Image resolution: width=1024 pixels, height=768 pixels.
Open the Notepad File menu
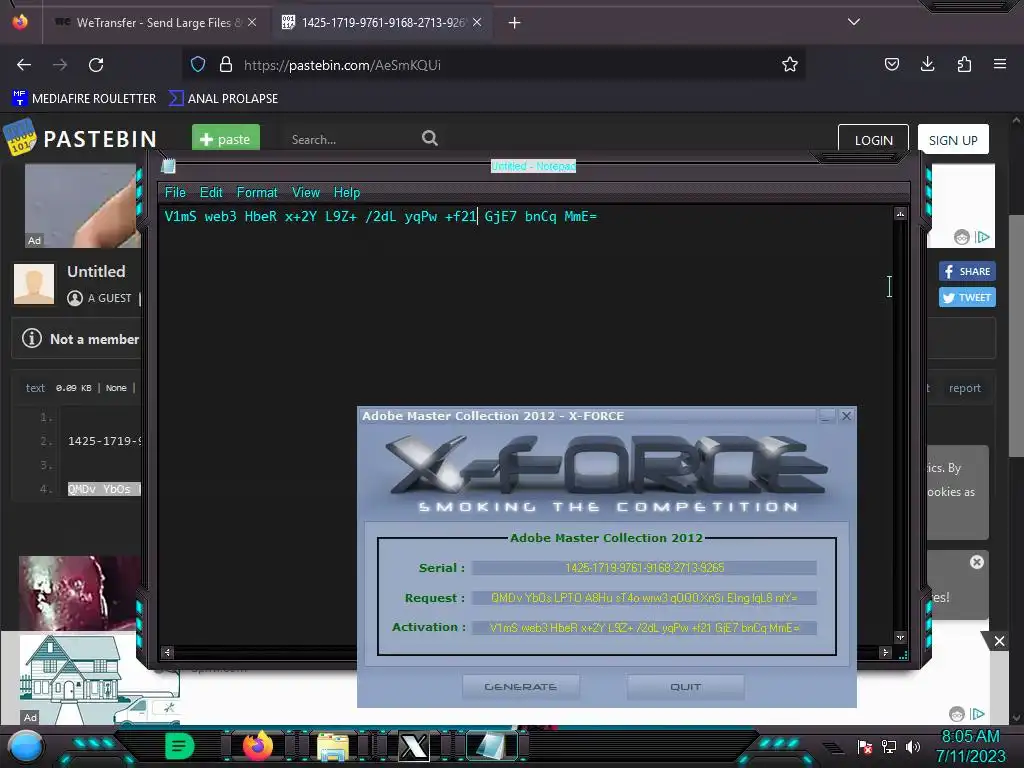(175, 193)
